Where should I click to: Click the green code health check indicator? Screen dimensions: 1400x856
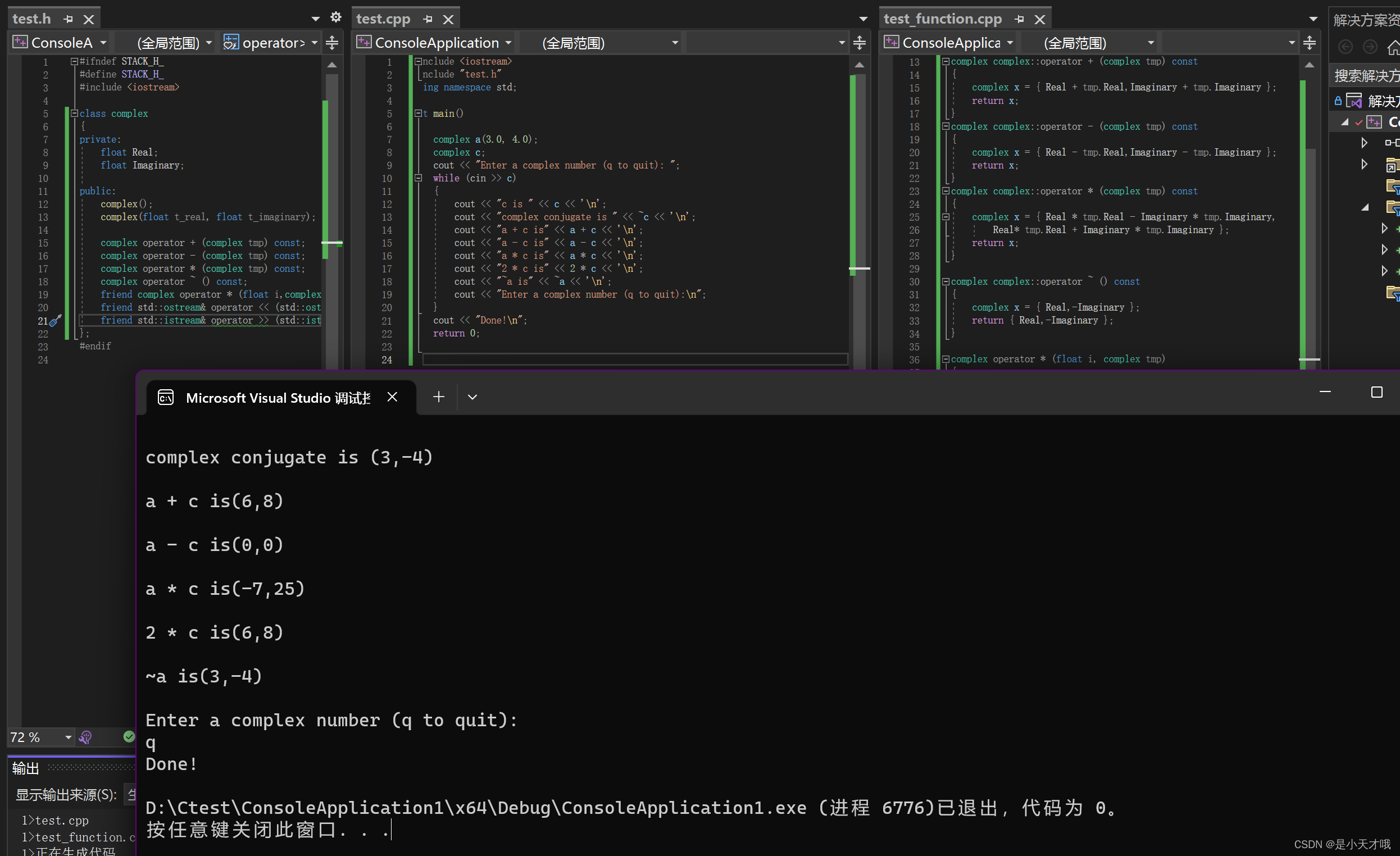[129, 737]
